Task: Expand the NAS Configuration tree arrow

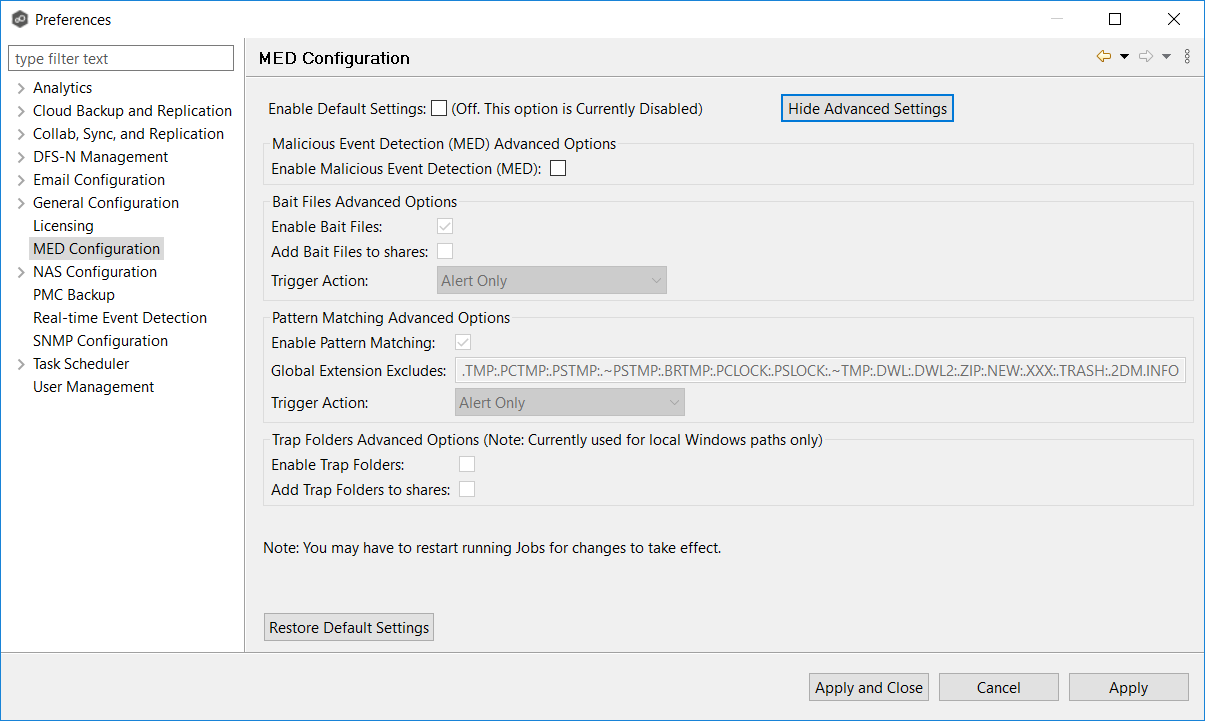Action: point(21,272)
